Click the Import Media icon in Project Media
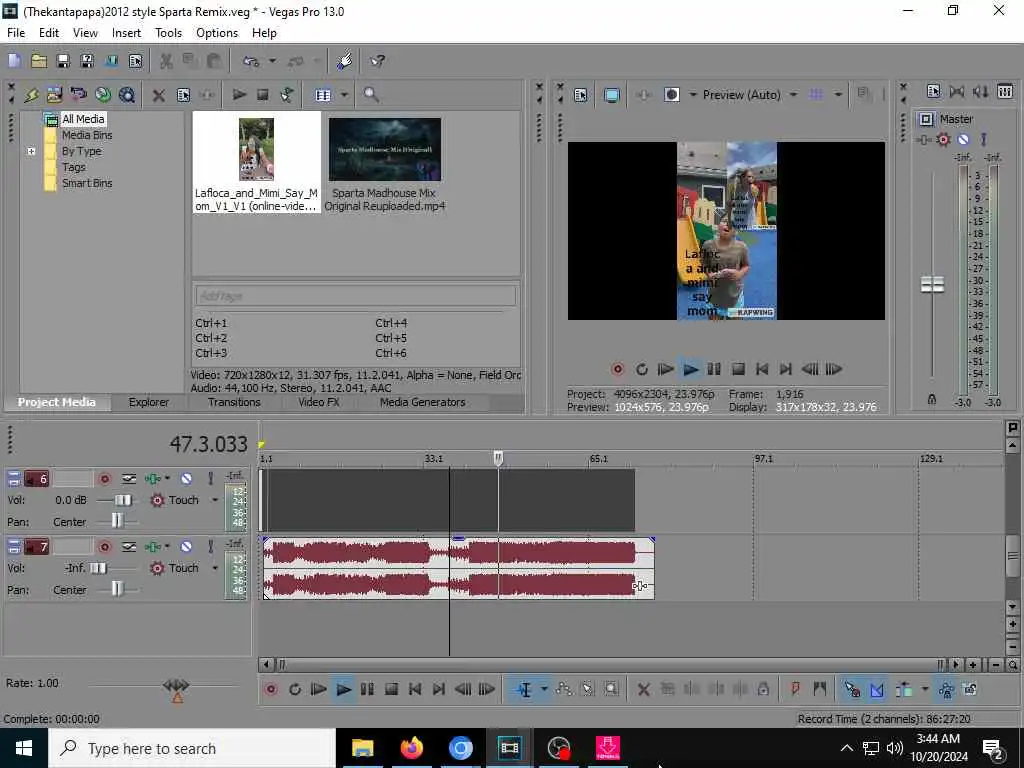This screenshot has height=768, width=1024. click(x=54, y=95)
